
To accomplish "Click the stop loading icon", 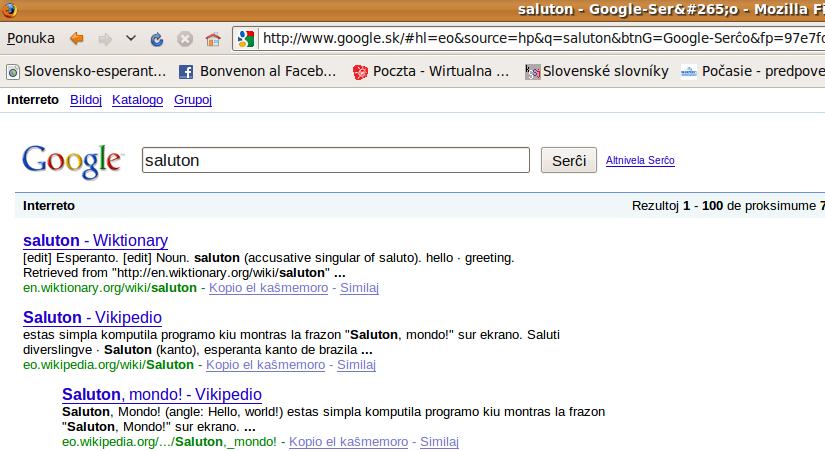I will [185, 39].
